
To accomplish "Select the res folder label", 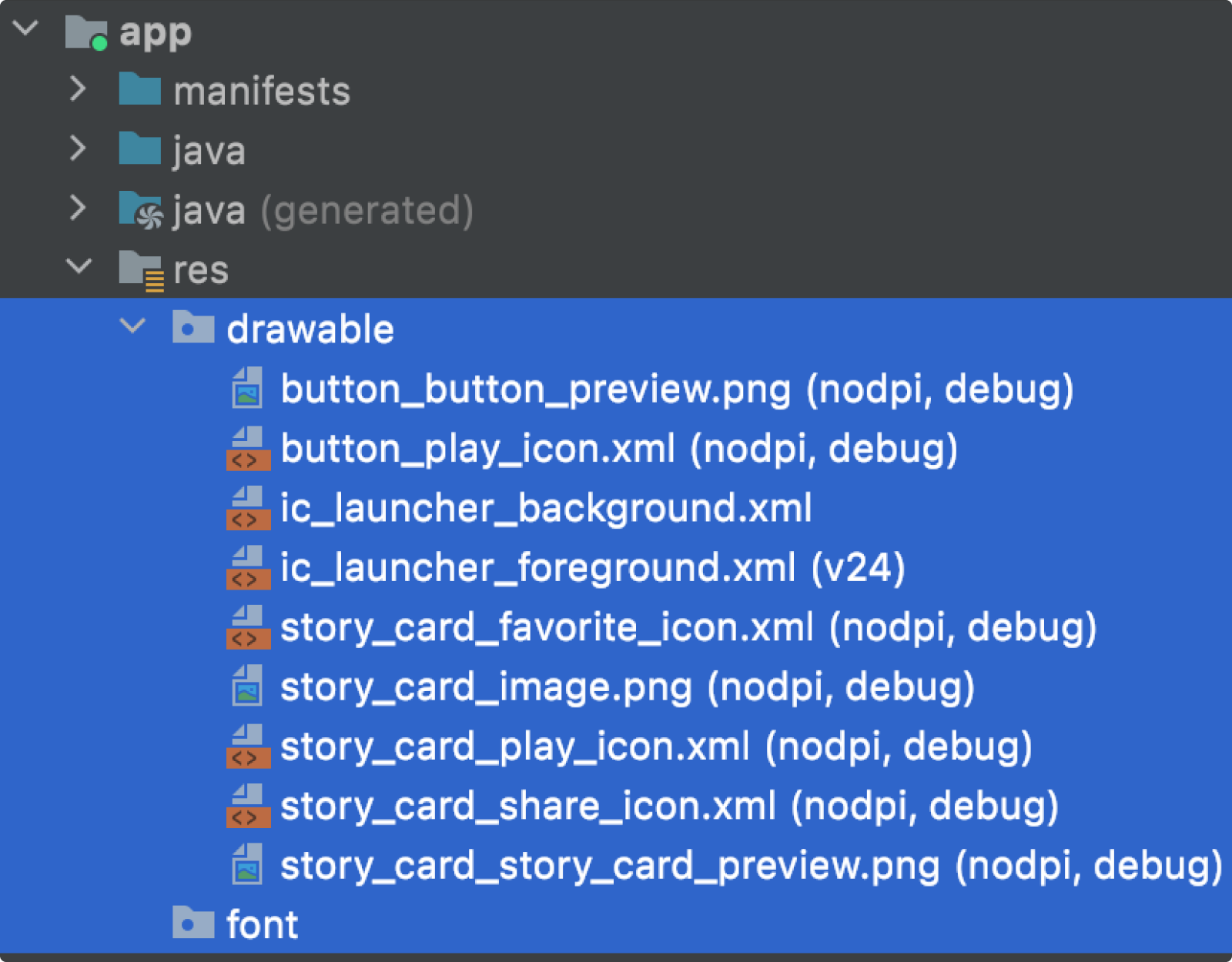I will [x=201, y=271].
